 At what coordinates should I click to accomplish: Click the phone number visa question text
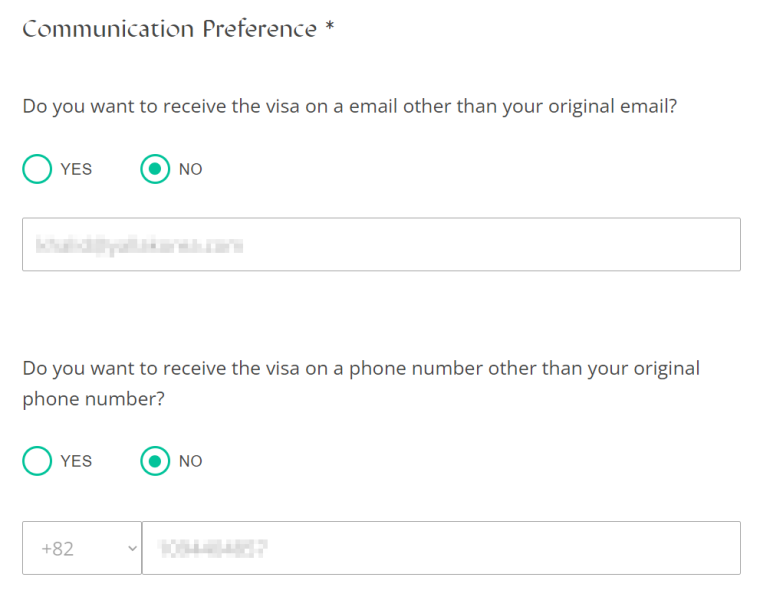361,384
